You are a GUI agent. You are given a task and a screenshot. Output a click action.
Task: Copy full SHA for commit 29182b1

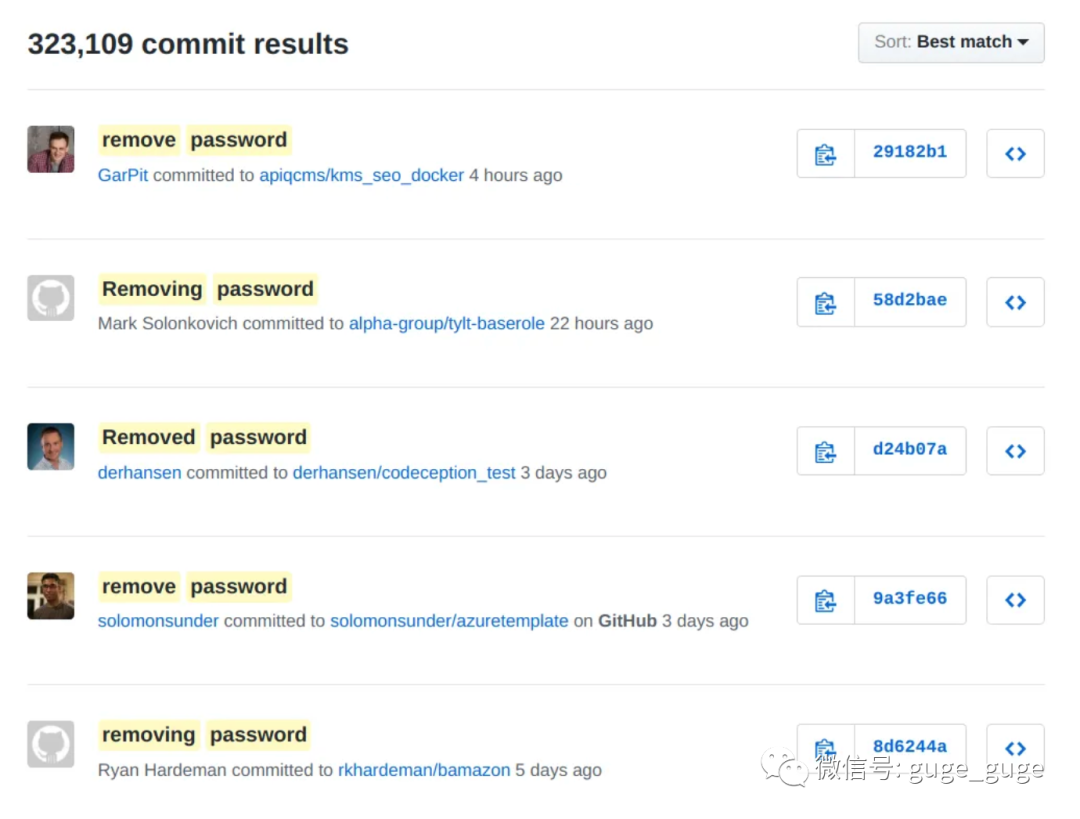tap(825, 154)
